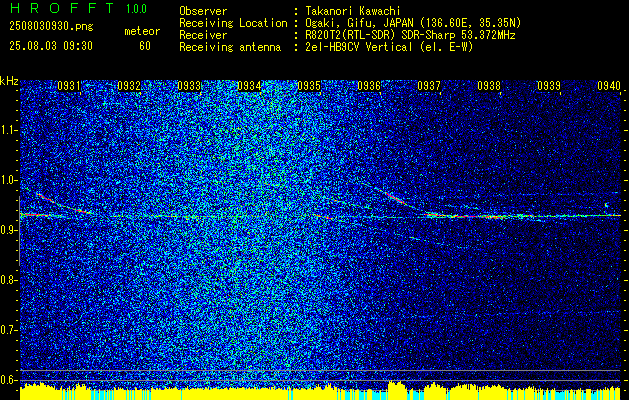629x400 pixels.
Task: Click the '0.8' frequency axis label
Action: coord(9,280)
